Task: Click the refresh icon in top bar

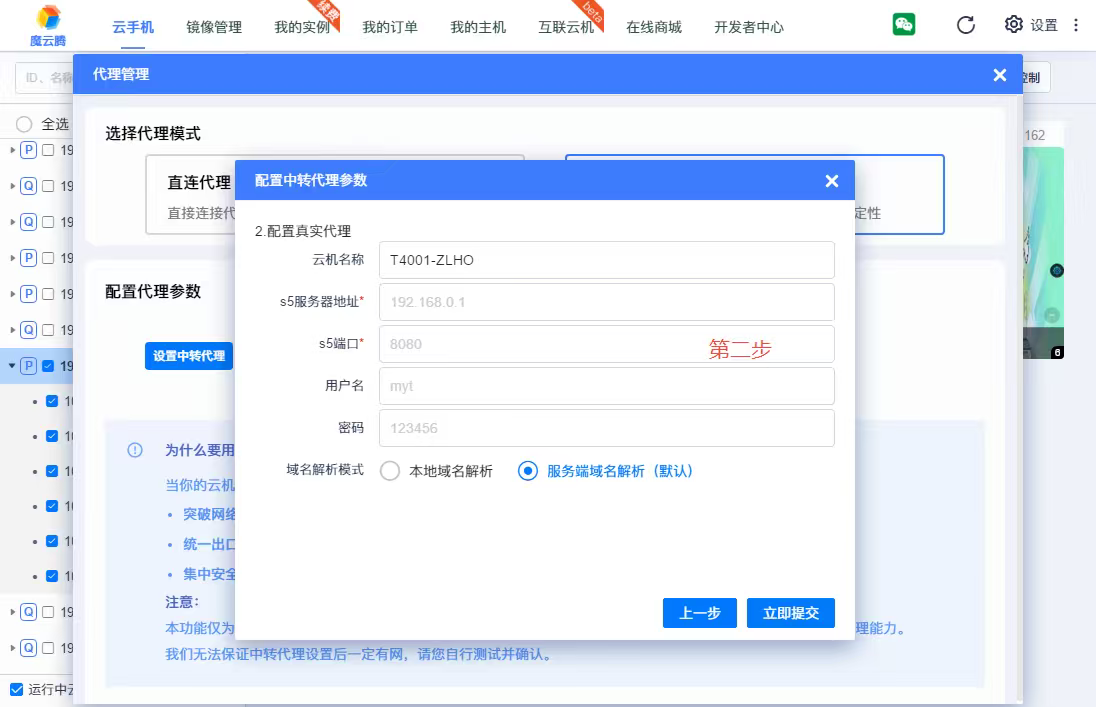Action: [965, 25]
